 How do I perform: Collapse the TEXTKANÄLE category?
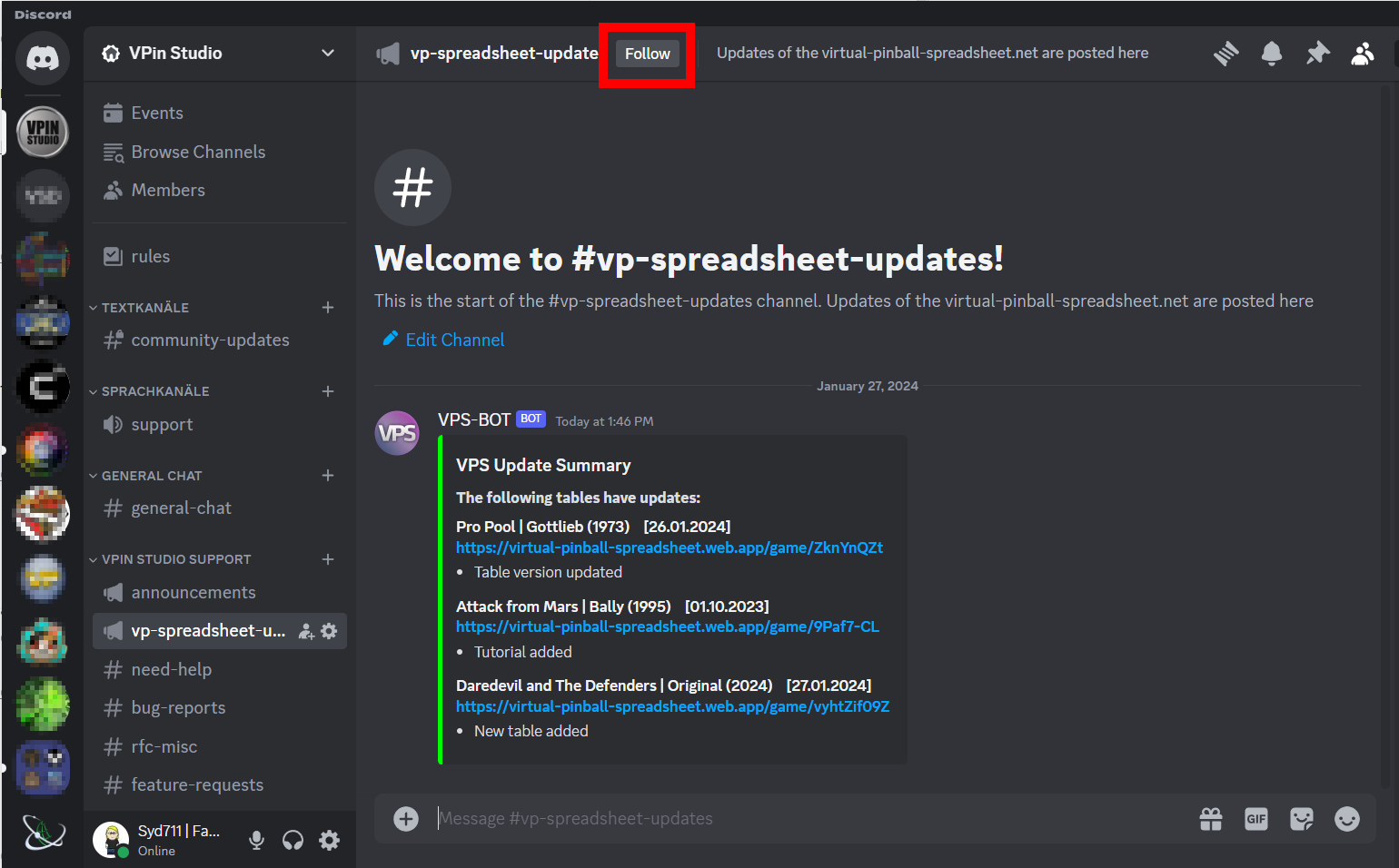tap(139, 308)
